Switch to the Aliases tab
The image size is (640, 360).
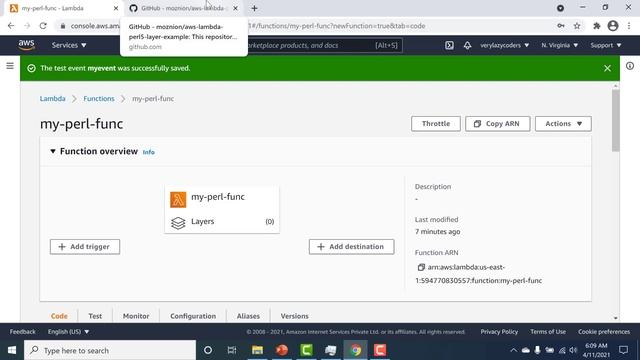point(248,316)
